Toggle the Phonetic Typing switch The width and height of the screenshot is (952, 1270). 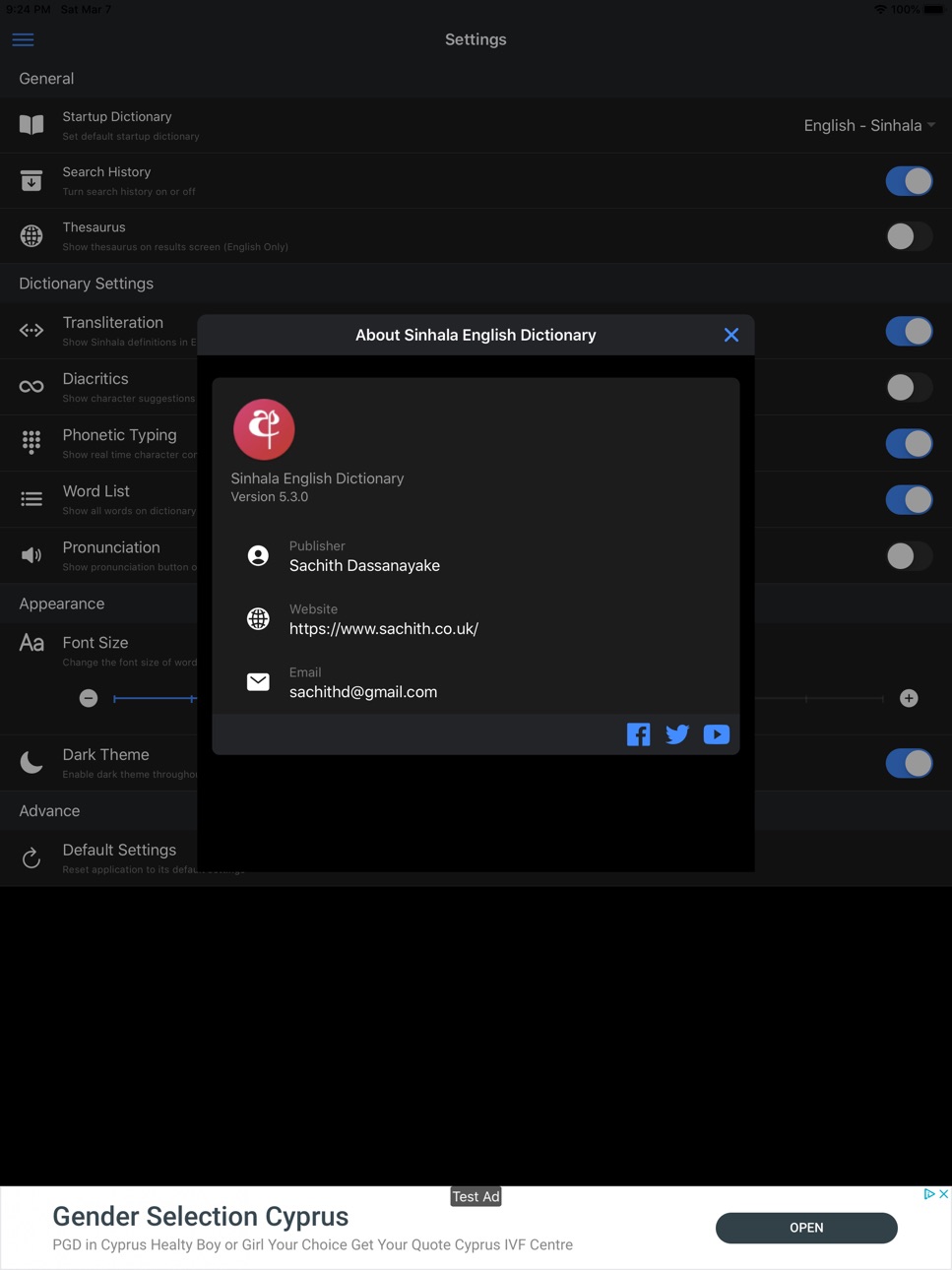click(x=909, y=444)
